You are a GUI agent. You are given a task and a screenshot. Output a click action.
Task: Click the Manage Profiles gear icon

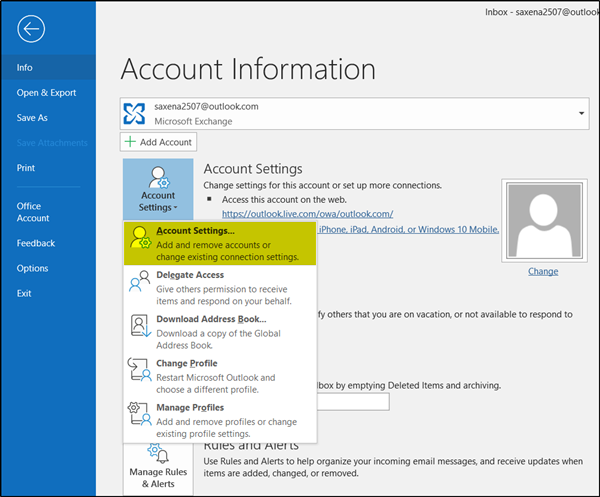[x=140, y=414]
